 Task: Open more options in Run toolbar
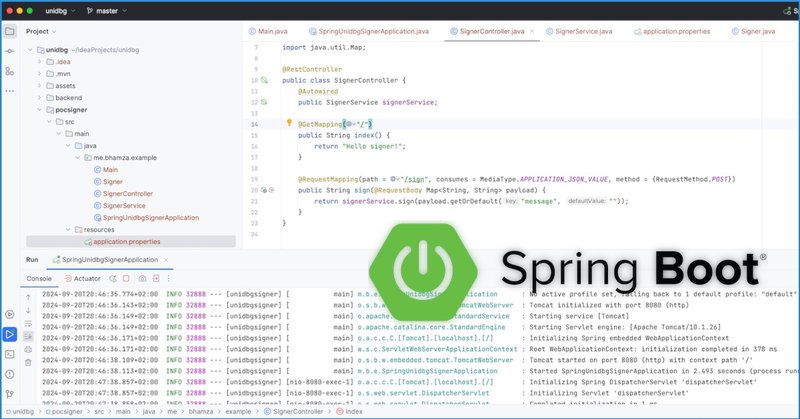coord(169,279)
